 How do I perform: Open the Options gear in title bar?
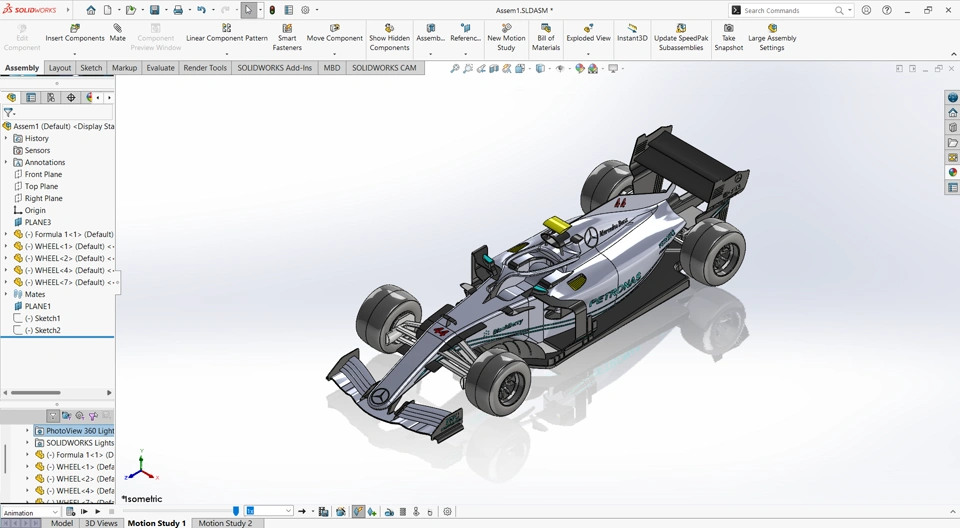click(305, 10)
